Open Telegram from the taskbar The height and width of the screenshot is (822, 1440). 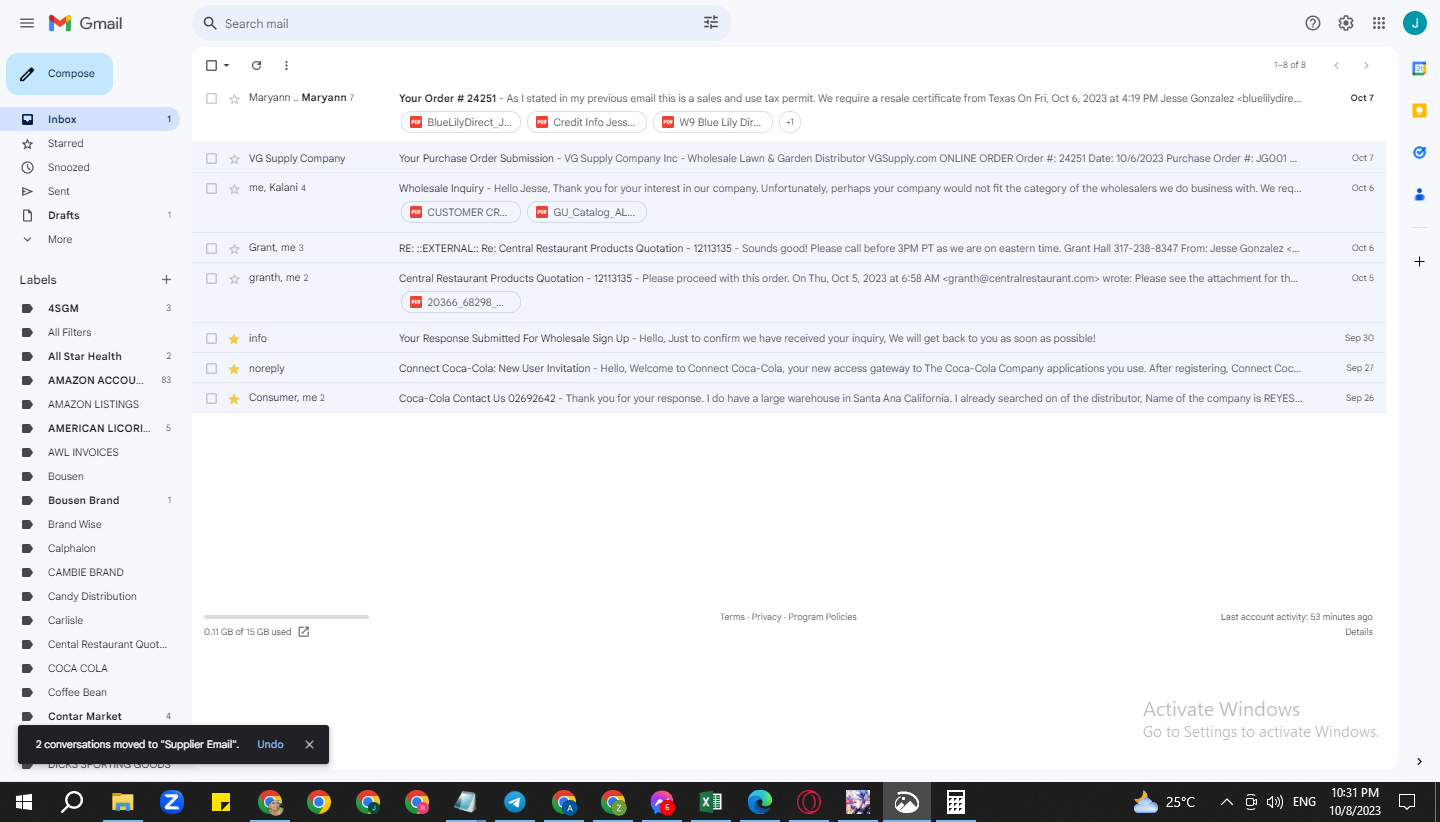click(x=515, y=802)
